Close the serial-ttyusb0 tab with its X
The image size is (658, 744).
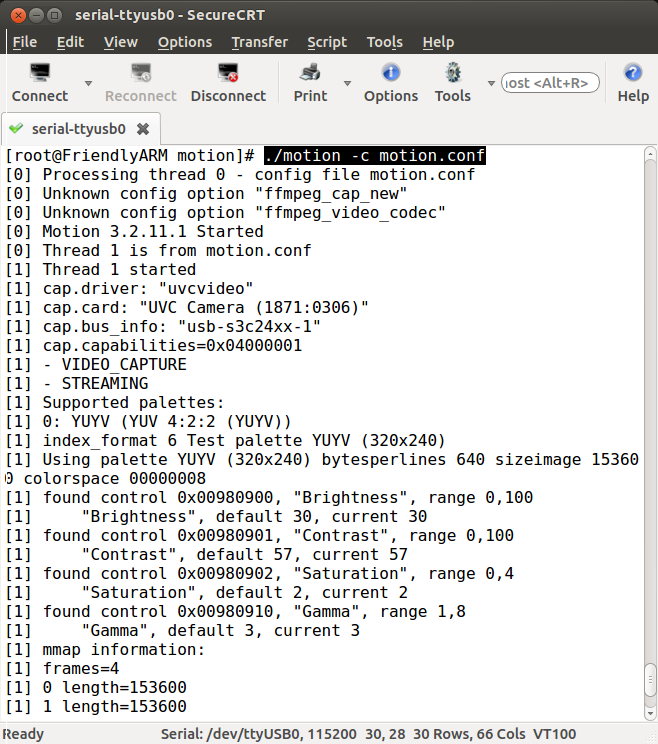(x=143, y=129)
